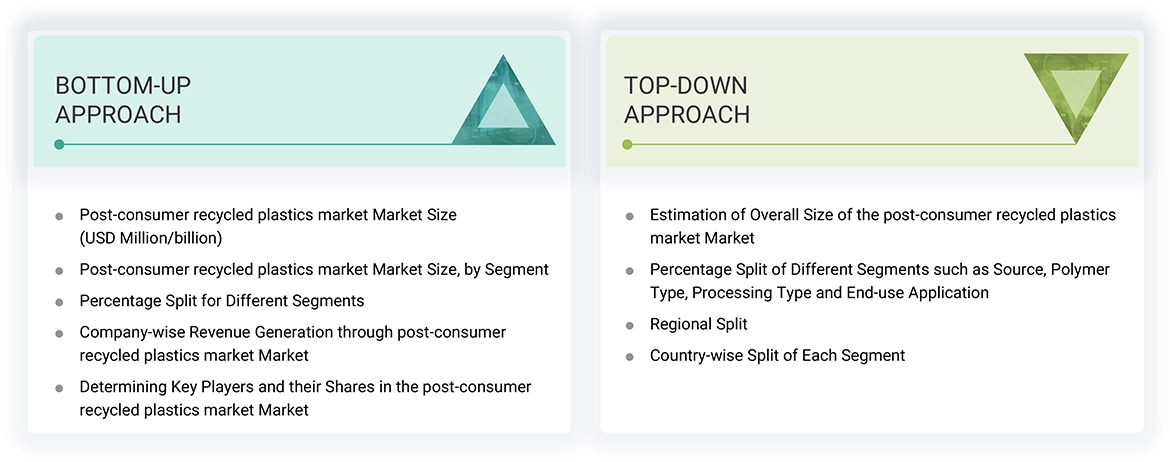Click the Market Size (USD Million/billion) item
Image resolution: width=1170 pixels, height=462 pixels.
click(x=268, y=226)
